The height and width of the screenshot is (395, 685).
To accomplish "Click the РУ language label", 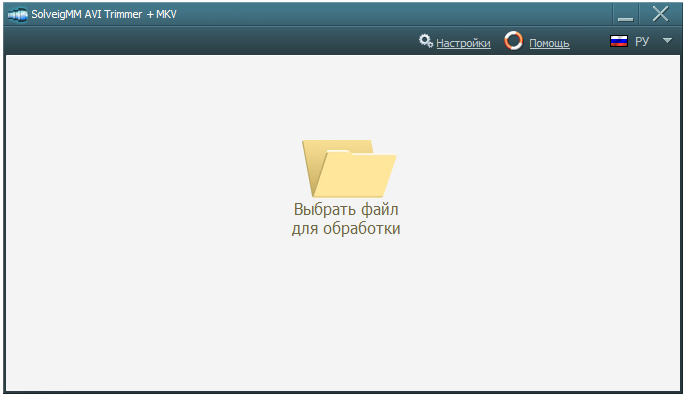I will (x=642, y=42).
